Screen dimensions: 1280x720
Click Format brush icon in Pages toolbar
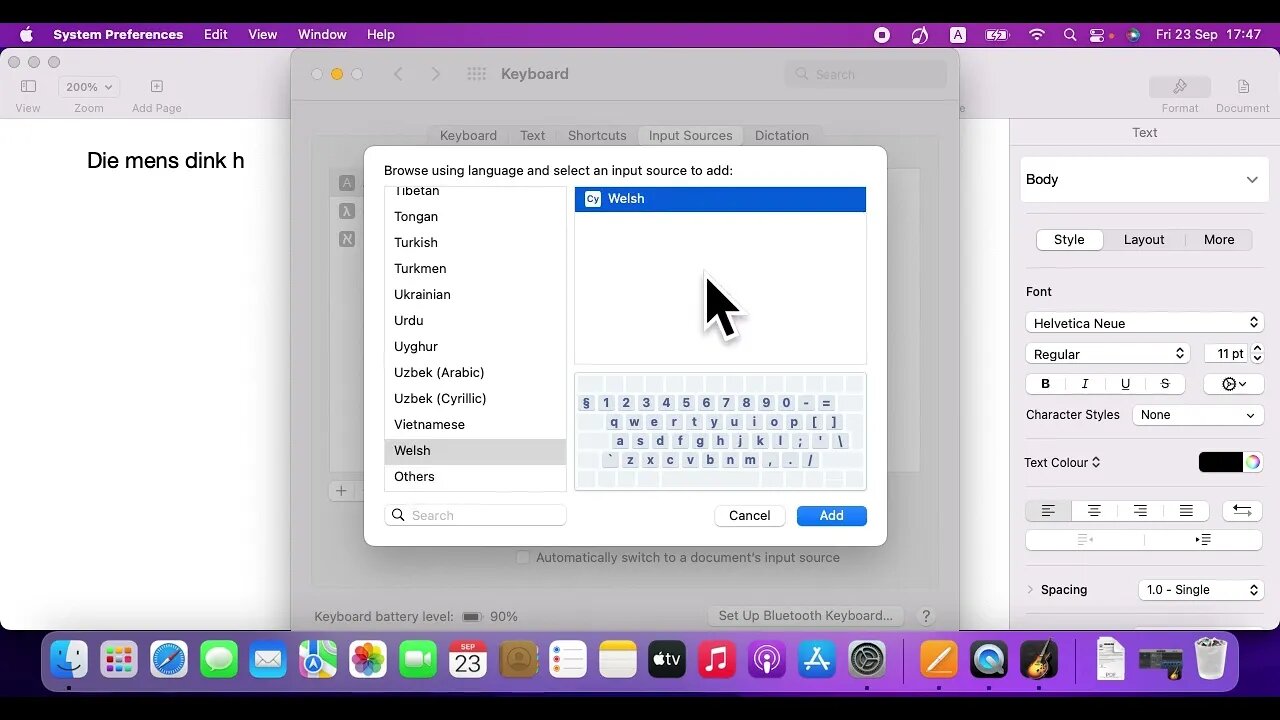tap(1180, 87)
